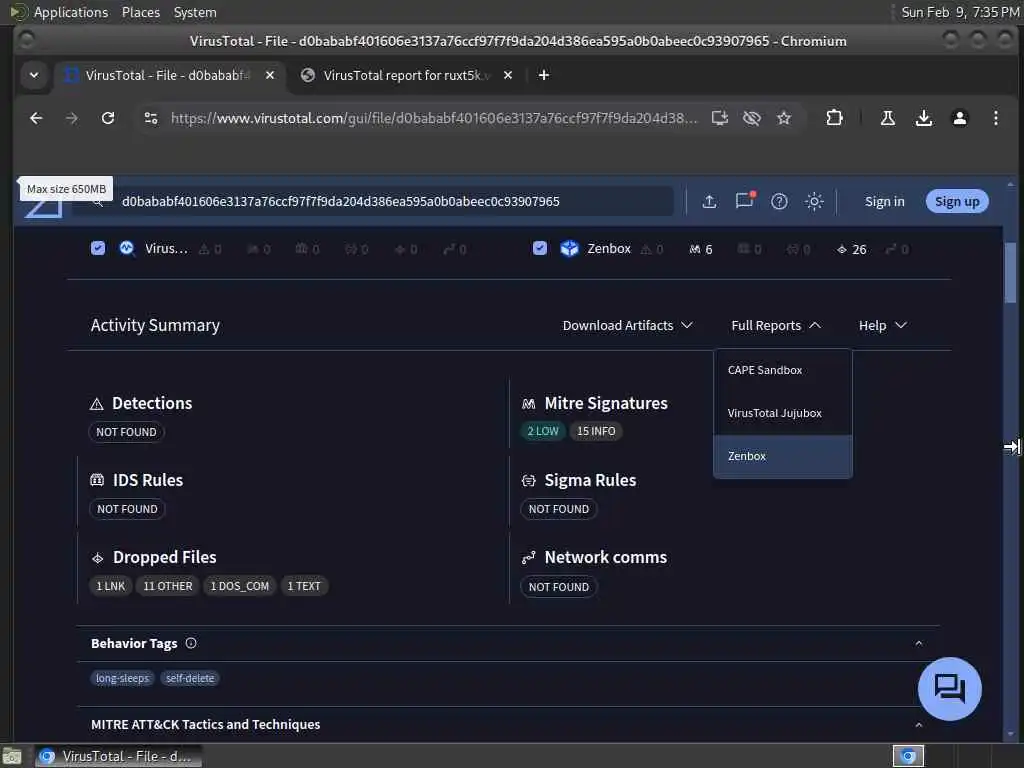Open the browser profile icon
Image resolution: width=1024 pixels, height=768 pixels.
(959, 118)
